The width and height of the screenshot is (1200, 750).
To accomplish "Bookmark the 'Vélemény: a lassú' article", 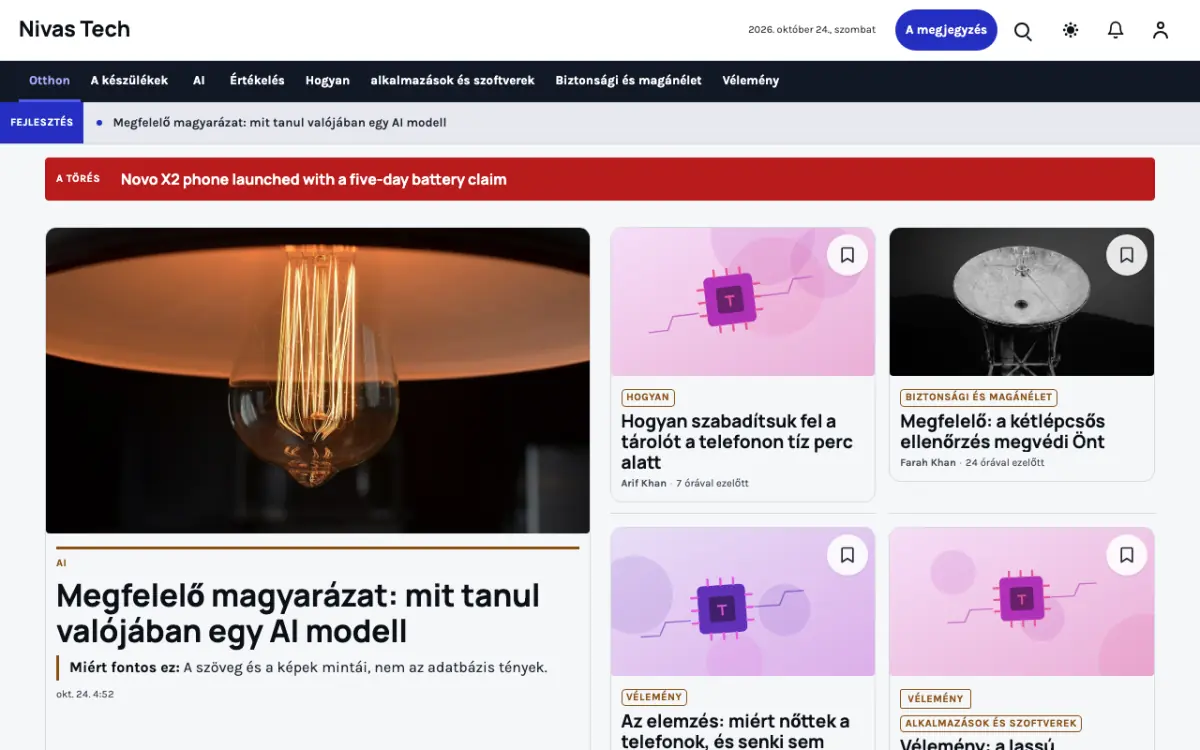I will [x=1126, y=555].
